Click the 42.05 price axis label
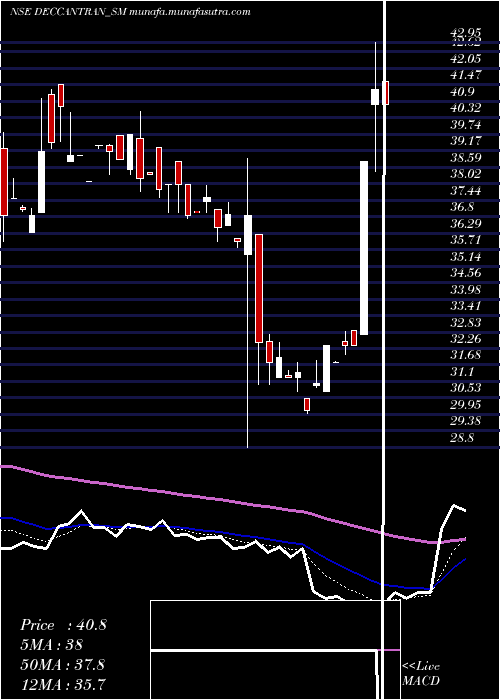The height and width of the screenshot is (700, 500). (x=466, y=58)
